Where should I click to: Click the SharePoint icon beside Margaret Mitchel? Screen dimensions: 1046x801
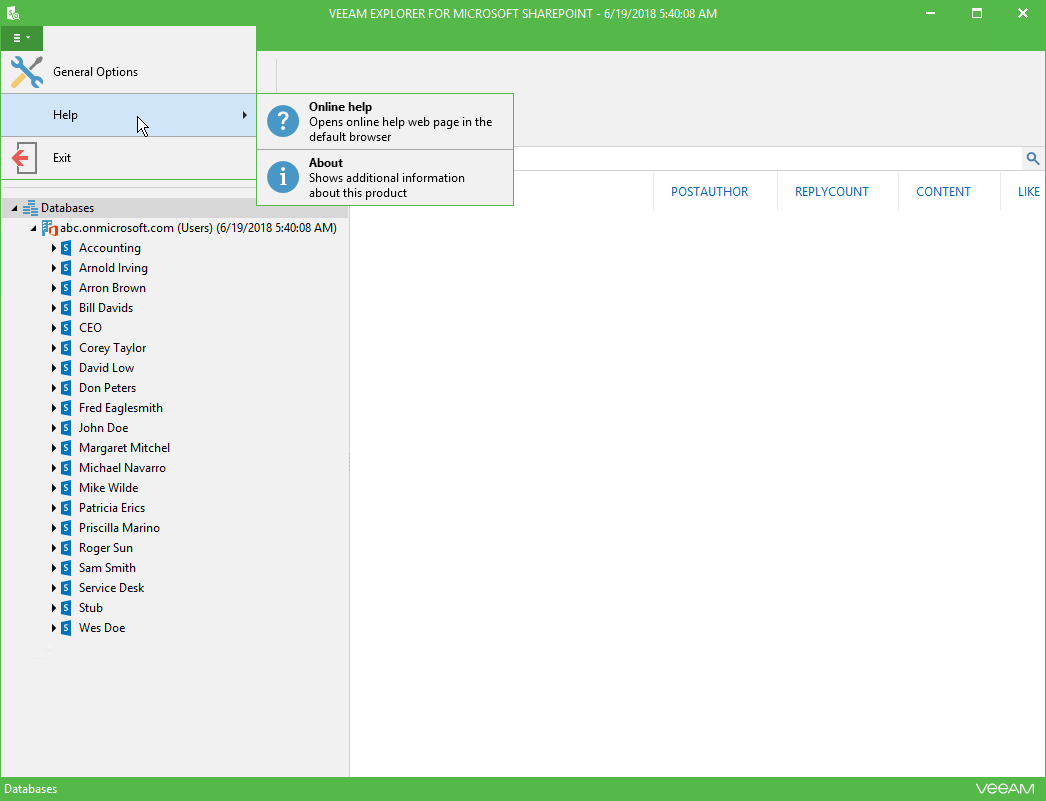pyautogui.click(x=66, y=448)
